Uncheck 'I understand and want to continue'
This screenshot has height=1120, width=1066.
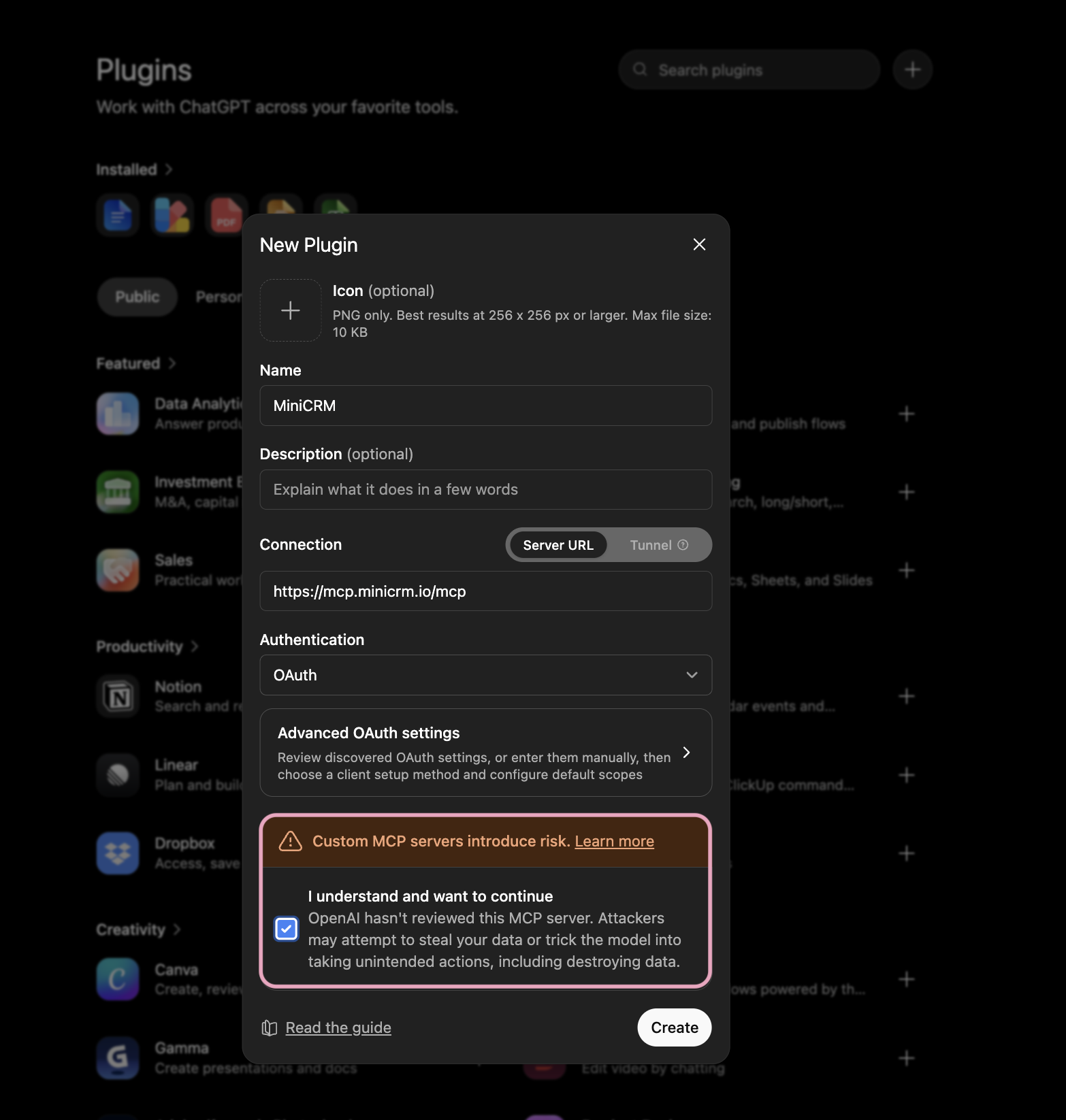click(287, 929)
